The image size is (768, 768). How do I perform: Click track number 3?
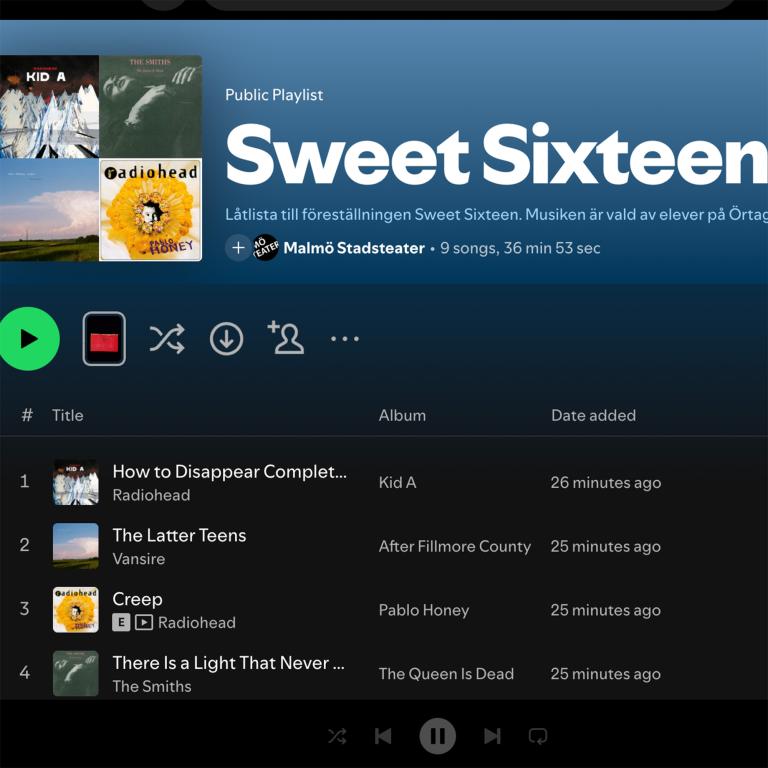[x=24, y=609]
